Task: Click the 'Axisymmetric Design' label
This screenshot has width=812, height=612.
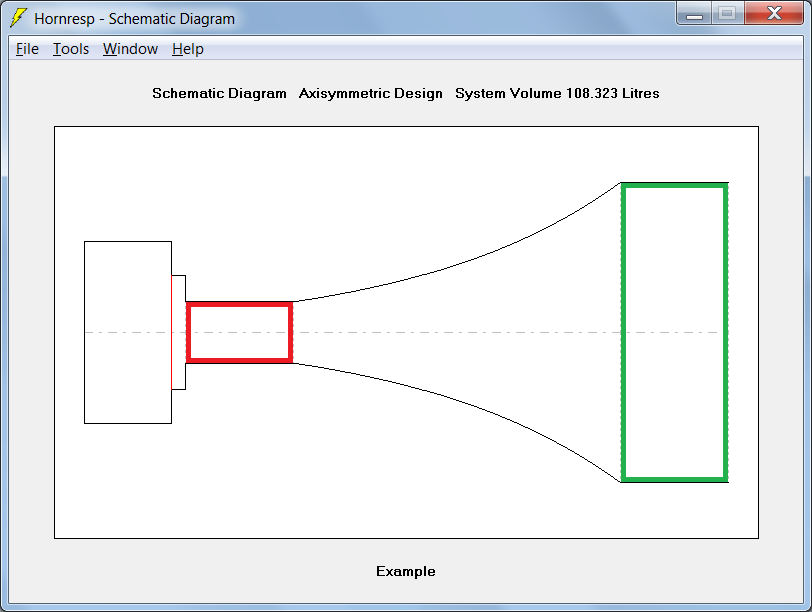Action: pos(371,93)
